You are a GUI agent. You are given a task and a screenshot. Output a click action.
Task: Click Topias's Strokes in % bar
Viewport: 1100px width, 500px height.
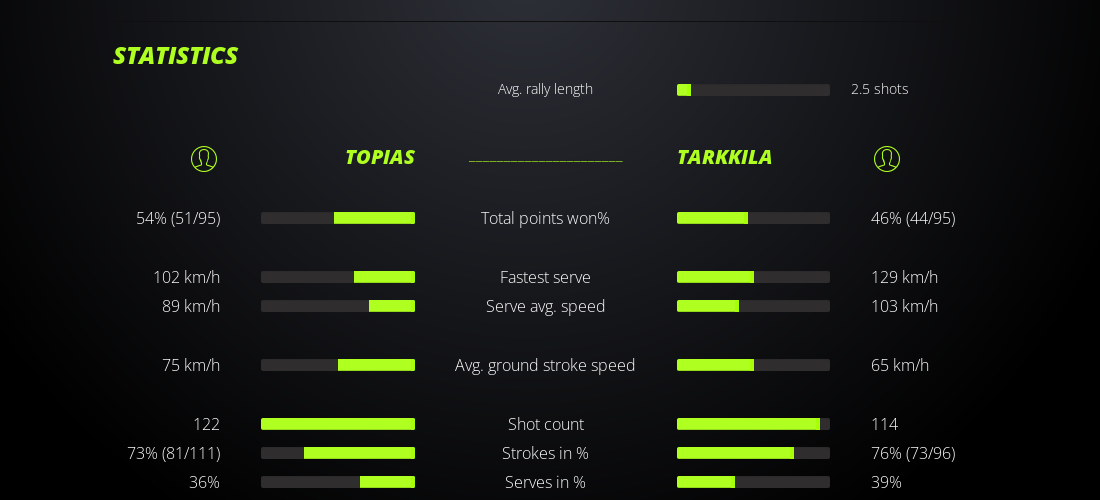tap(338, 453)
